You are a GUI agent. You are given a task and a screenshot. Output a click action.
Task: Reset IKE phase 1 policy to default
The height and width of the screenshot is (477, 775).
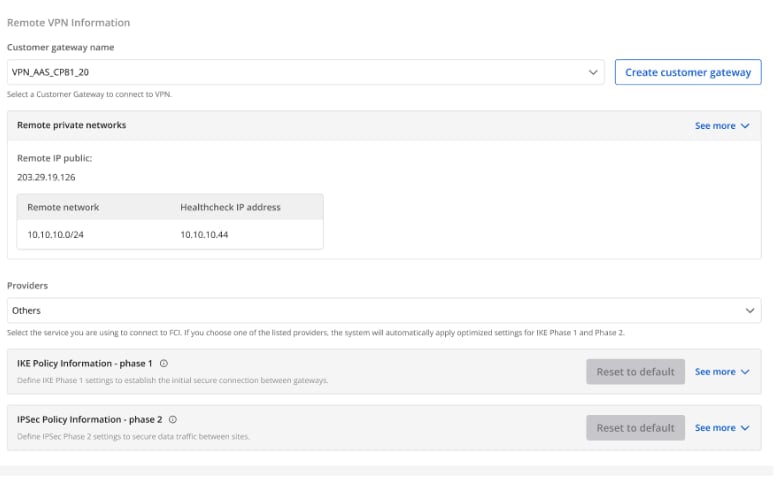(635, 372)
